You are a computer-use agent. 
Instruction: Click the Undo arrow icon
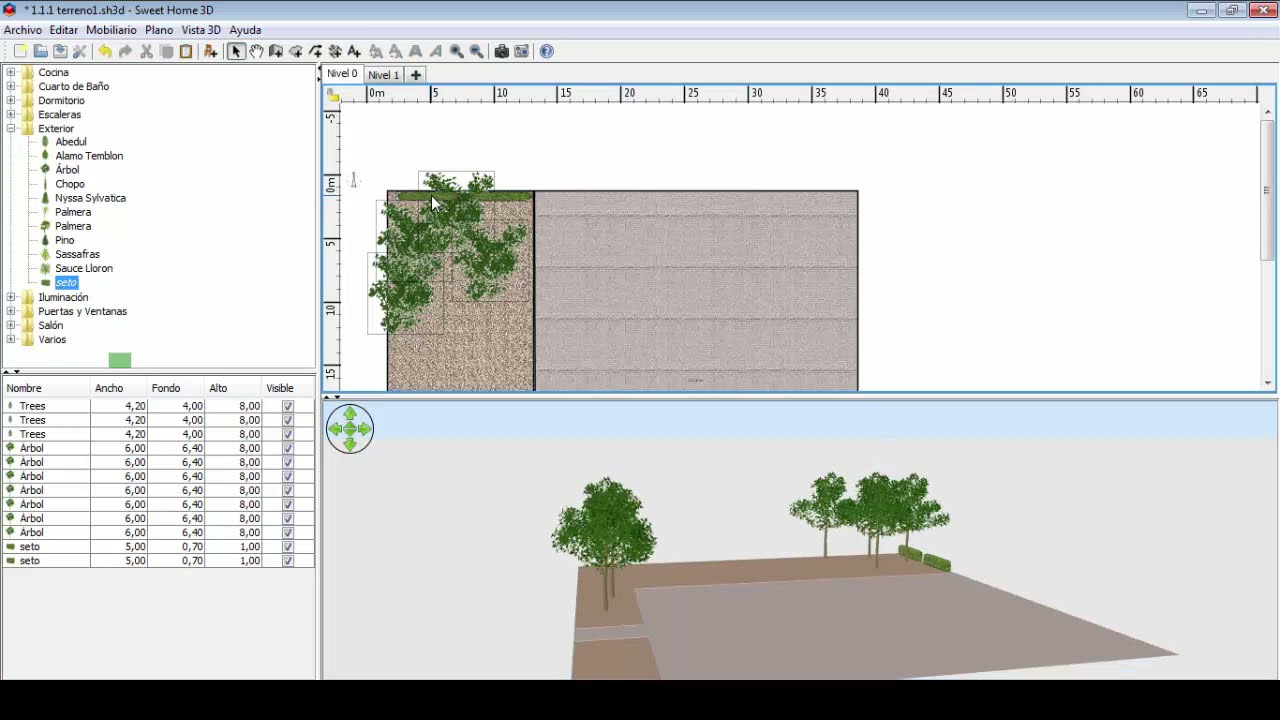coord(105,51)
